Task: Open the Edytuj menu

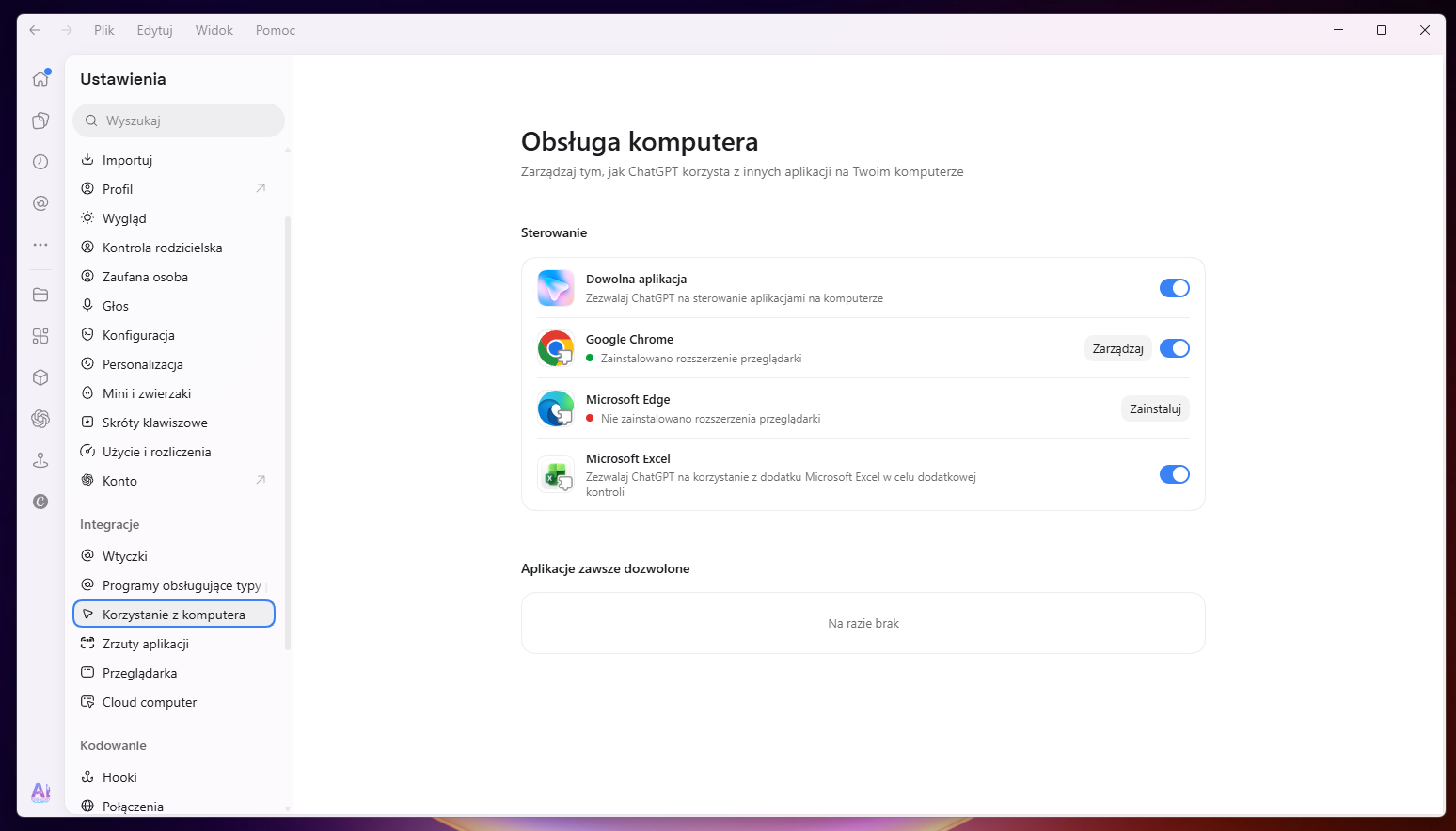Action: click(155, 30)
